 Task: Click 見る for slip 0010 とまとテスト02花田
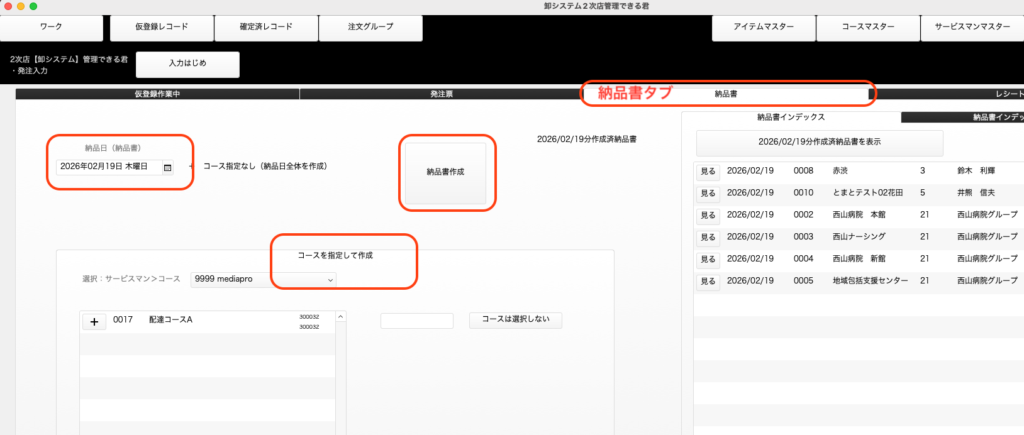707,193
